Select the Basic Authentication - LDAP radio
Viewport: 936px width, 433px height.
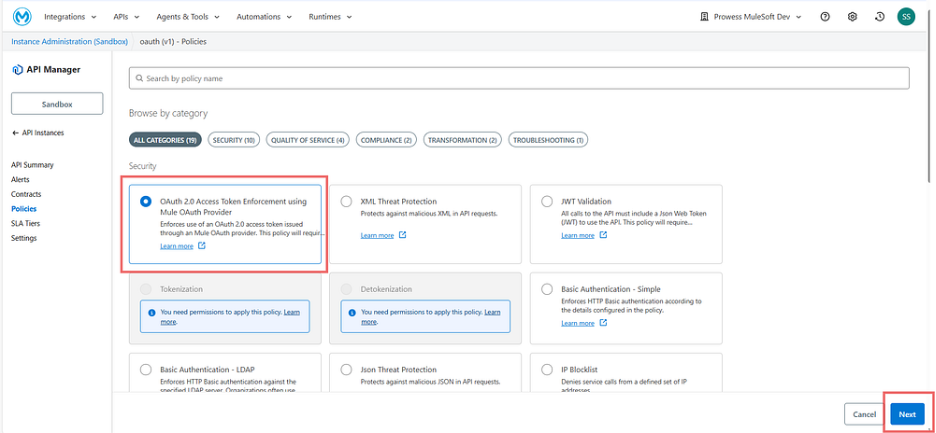146,370
